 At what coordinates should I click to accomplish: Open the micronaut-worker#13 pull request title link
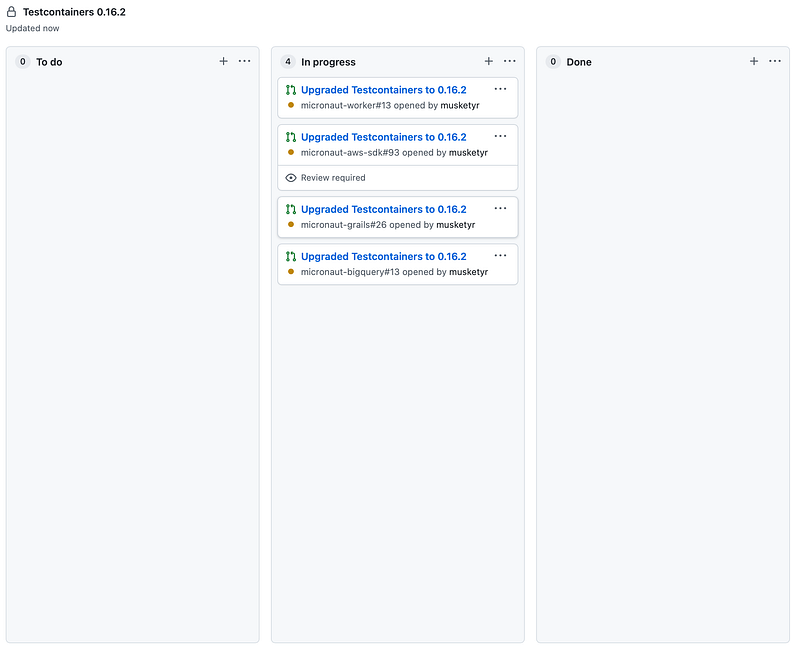click(384, 90)
